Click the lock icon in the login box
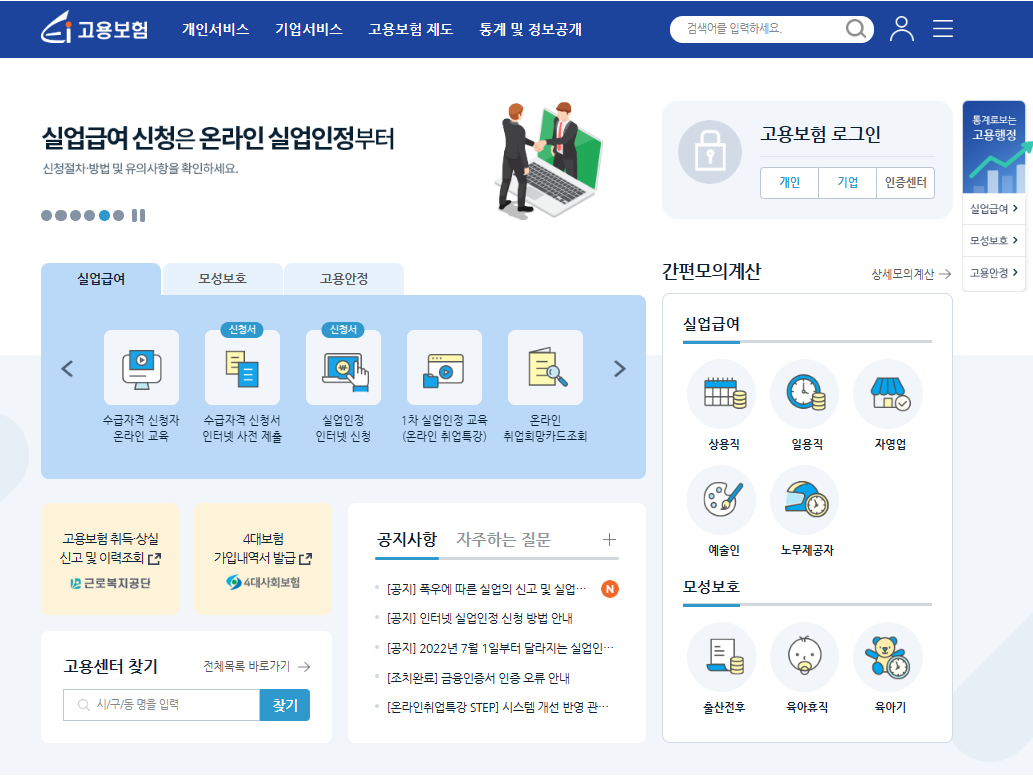 (710, 152)
